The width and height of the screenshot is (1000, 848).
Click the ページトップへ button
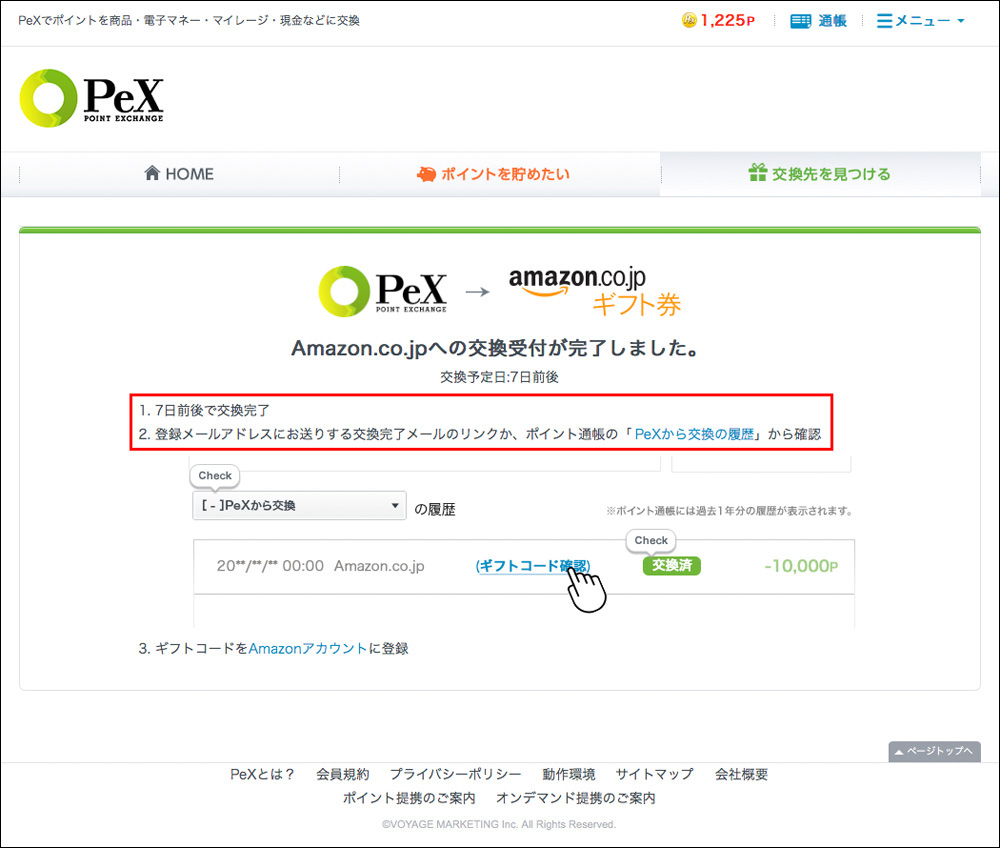pos(934,751)
